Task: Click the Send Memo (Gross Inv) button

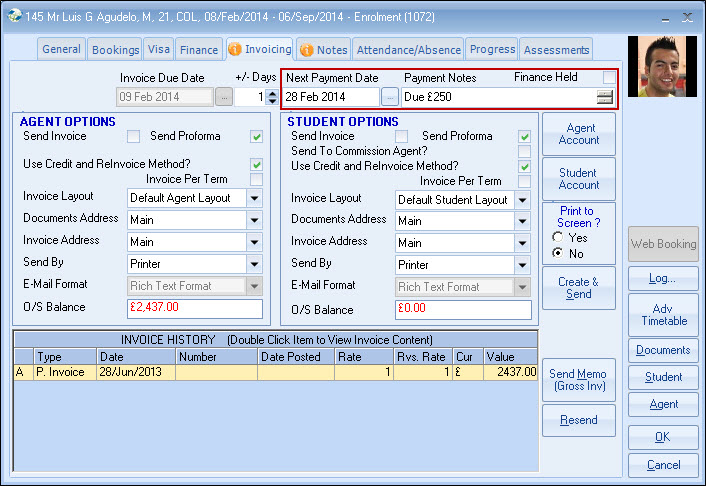Action: 578,380
